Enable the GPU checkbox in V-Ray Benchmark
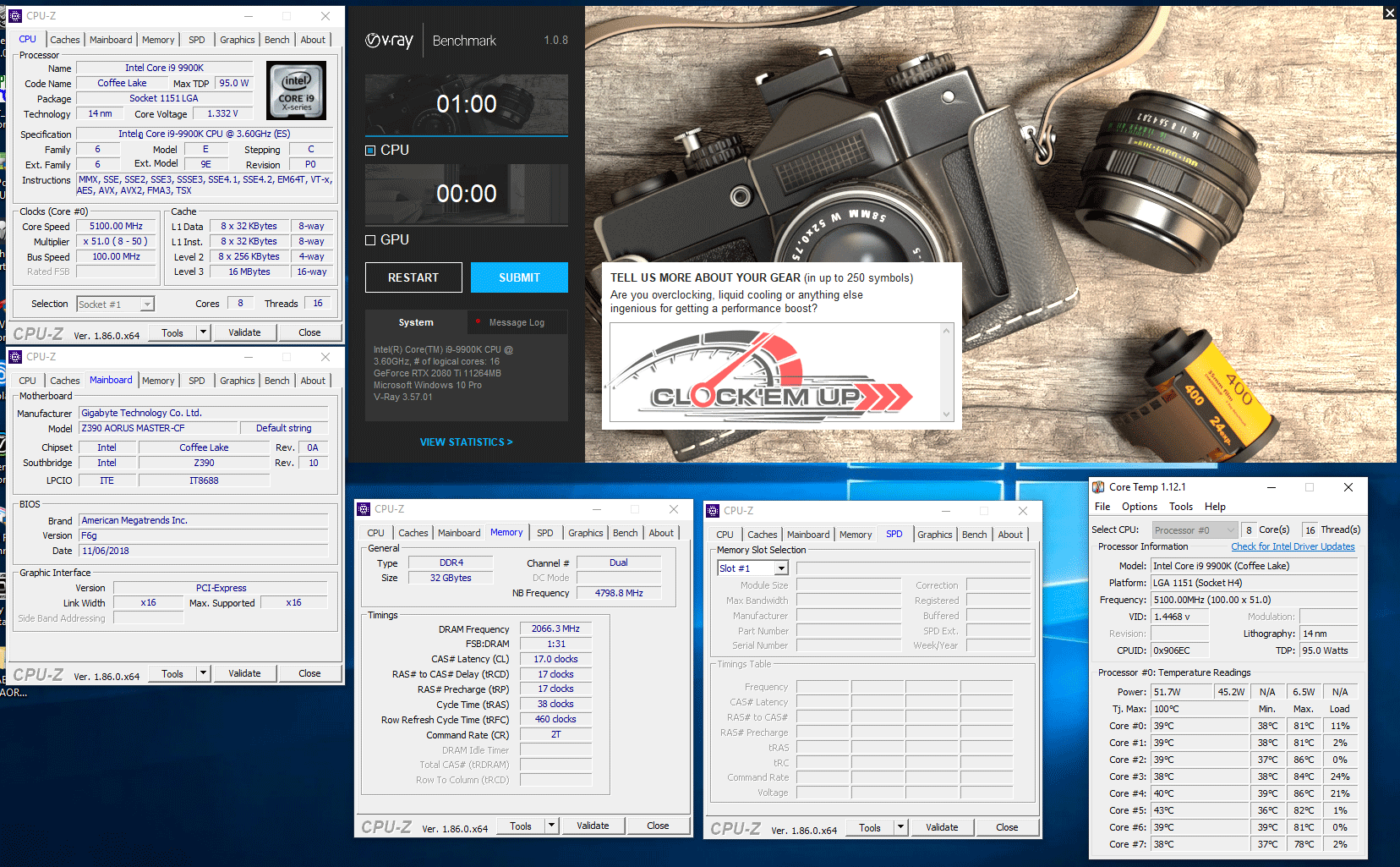1400x867 pixels. (x=370, y=240)
